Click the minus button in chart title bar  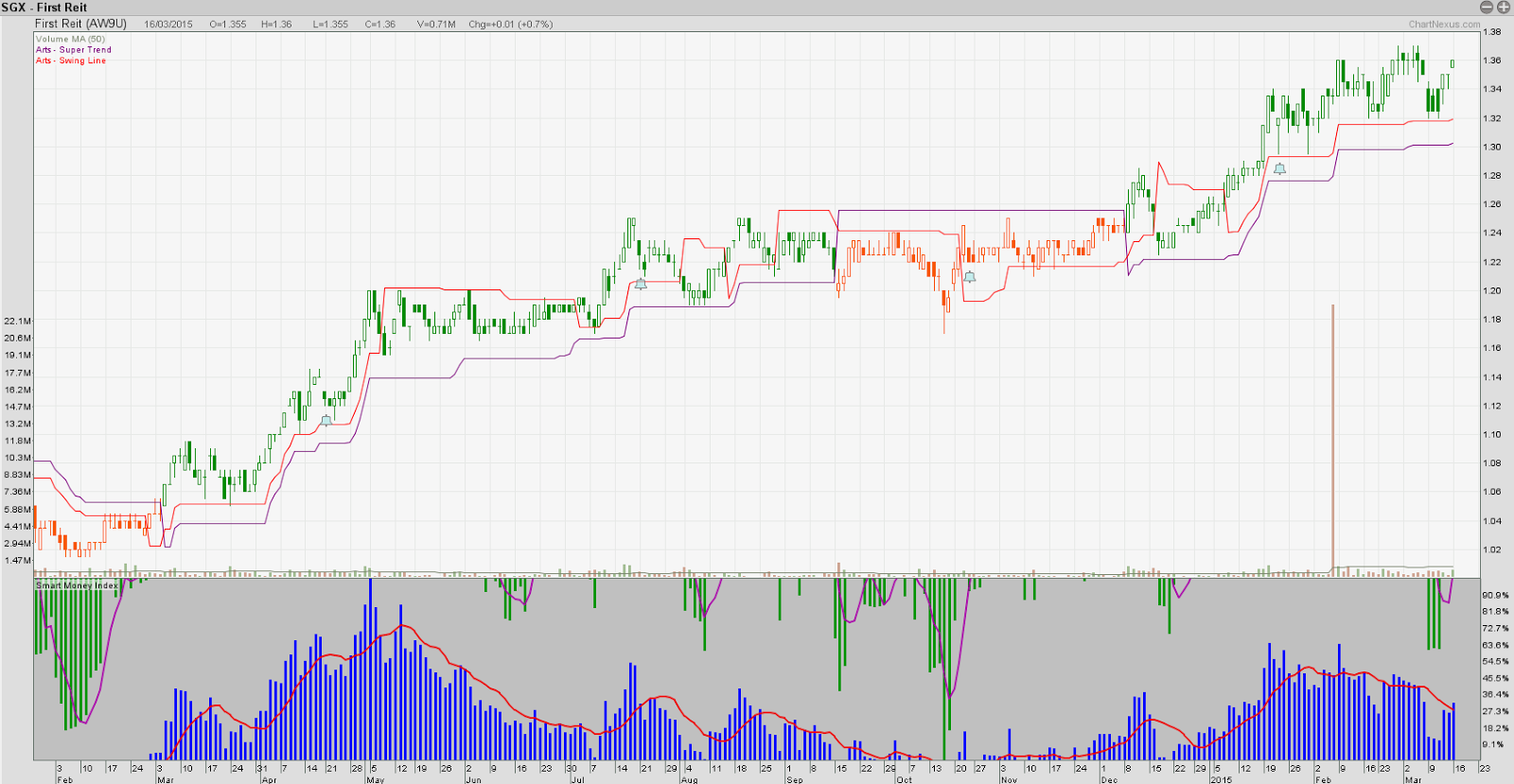point(1487,8)
